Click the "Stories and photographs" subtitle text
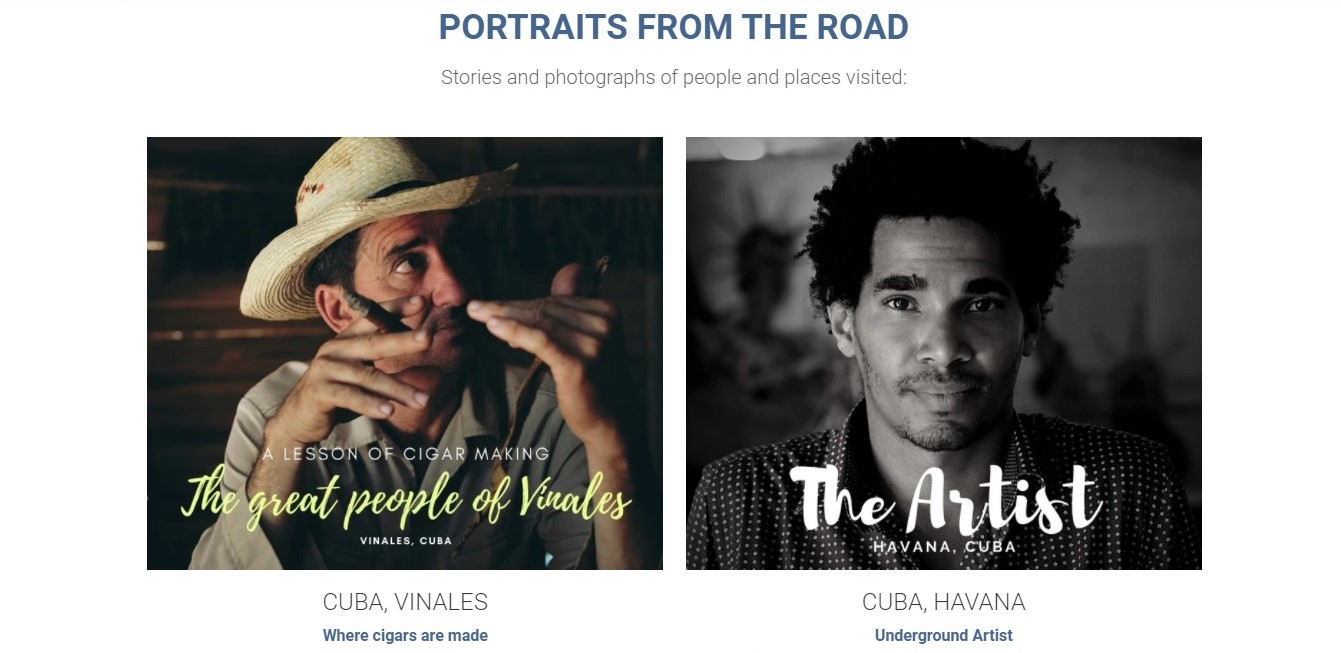Viewport: 1341px width, 653px height. 673,77
